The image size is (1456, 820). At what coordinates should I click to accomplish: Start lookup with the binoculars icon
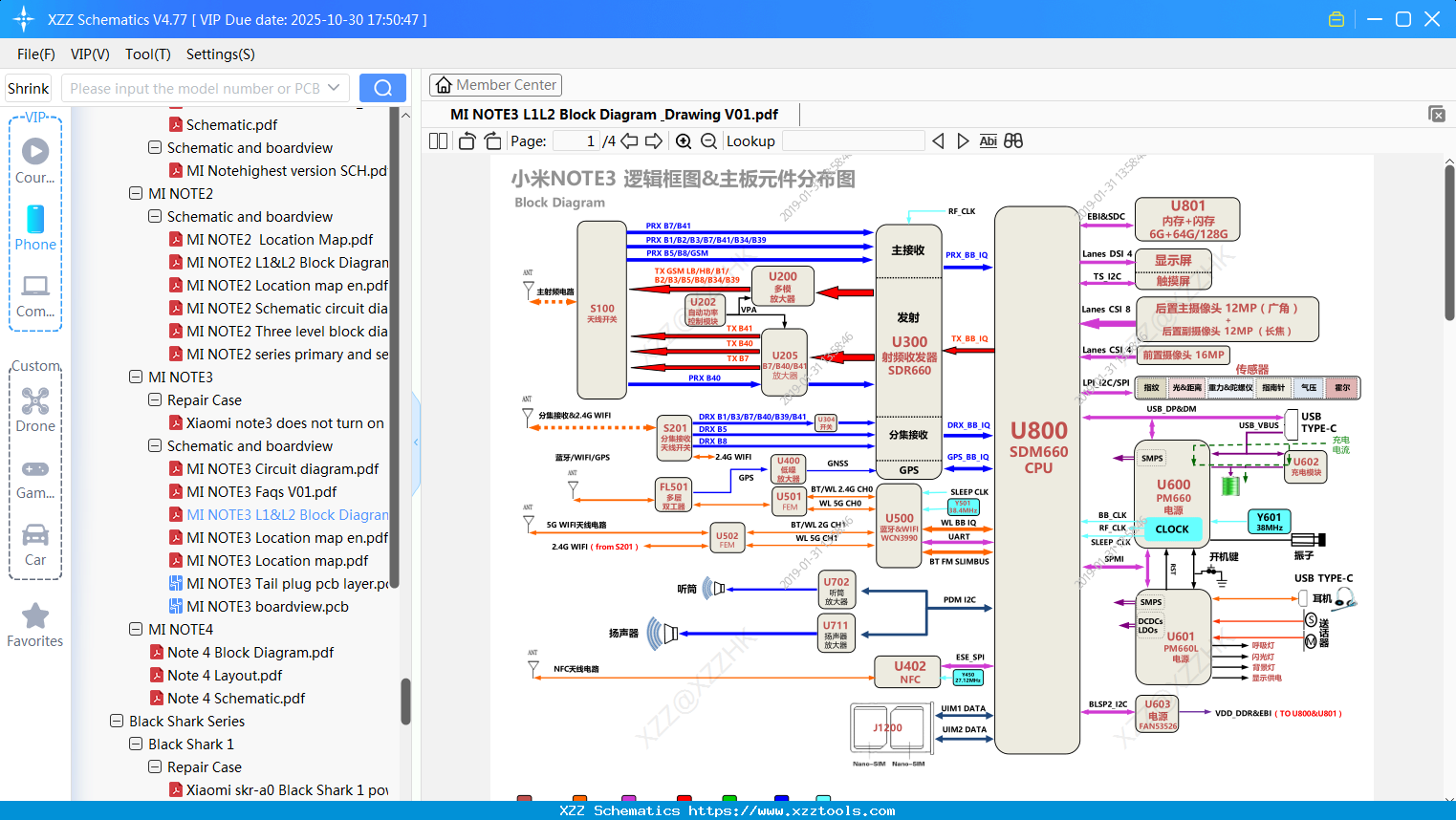1013,140
